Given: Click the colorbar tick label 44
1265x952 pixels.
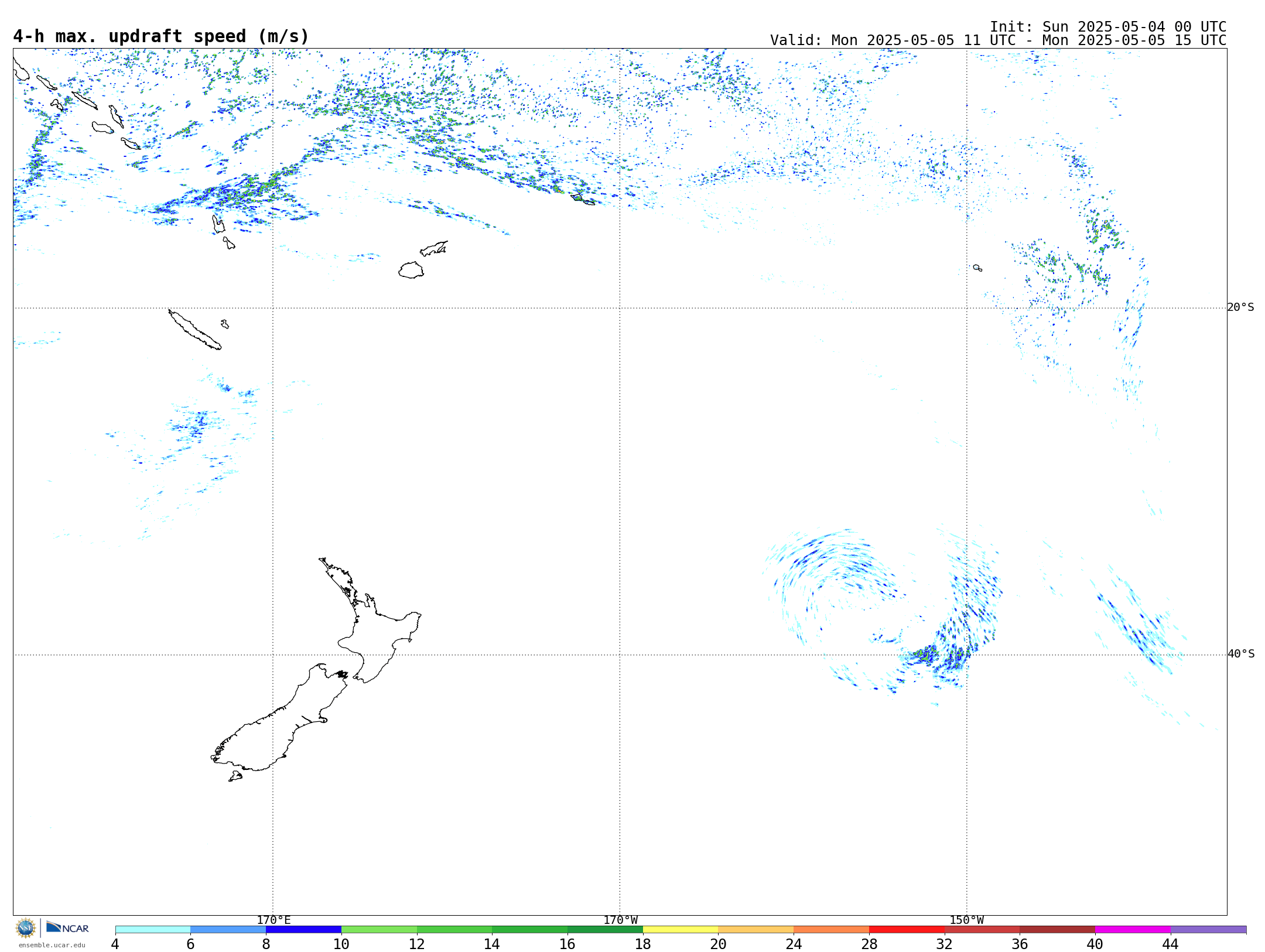Looking at the screenshot, I should tap(1171, 944).
